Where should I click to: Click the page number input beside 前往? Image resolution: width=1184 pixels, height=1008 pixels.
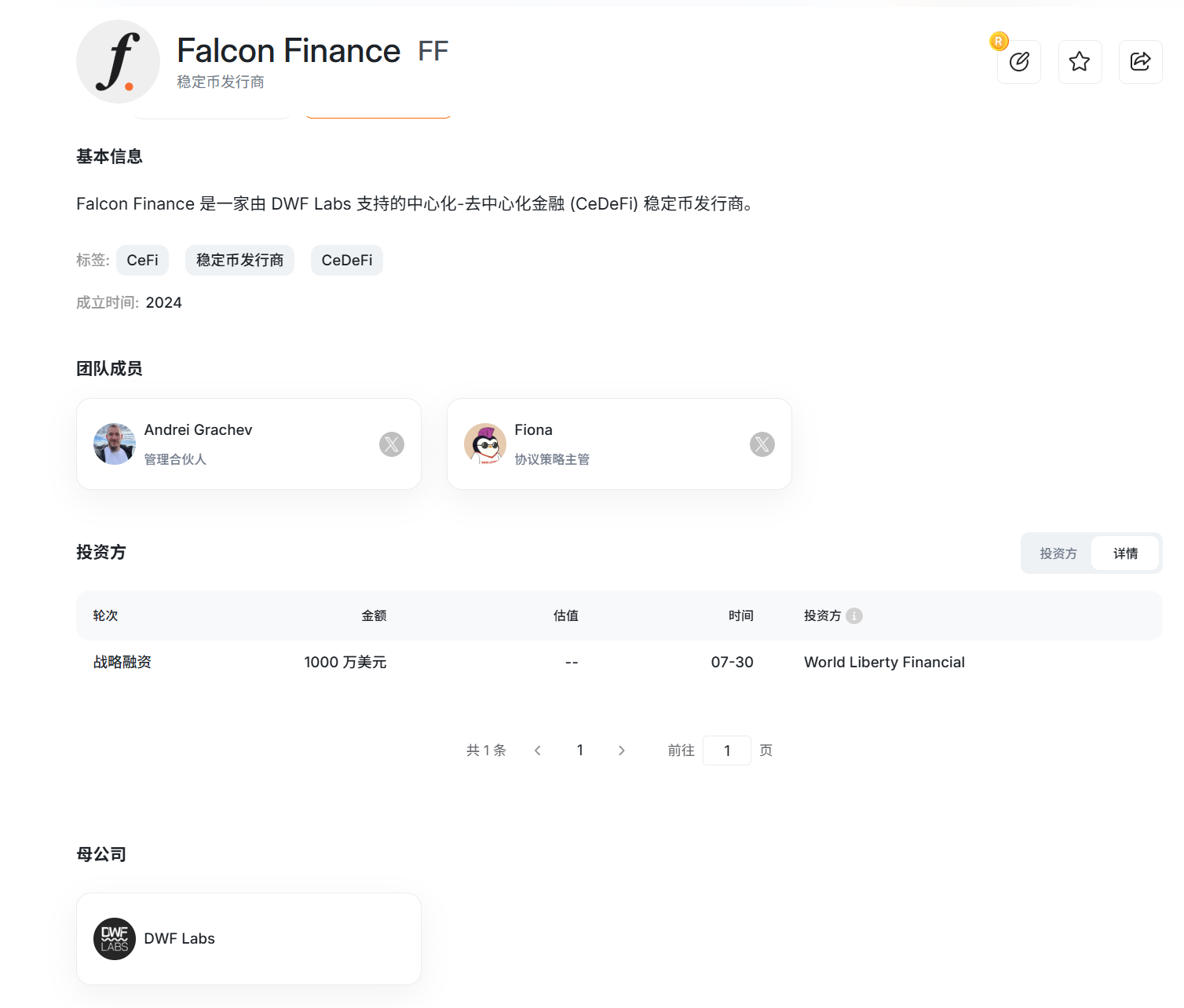[x=726, y=750]
